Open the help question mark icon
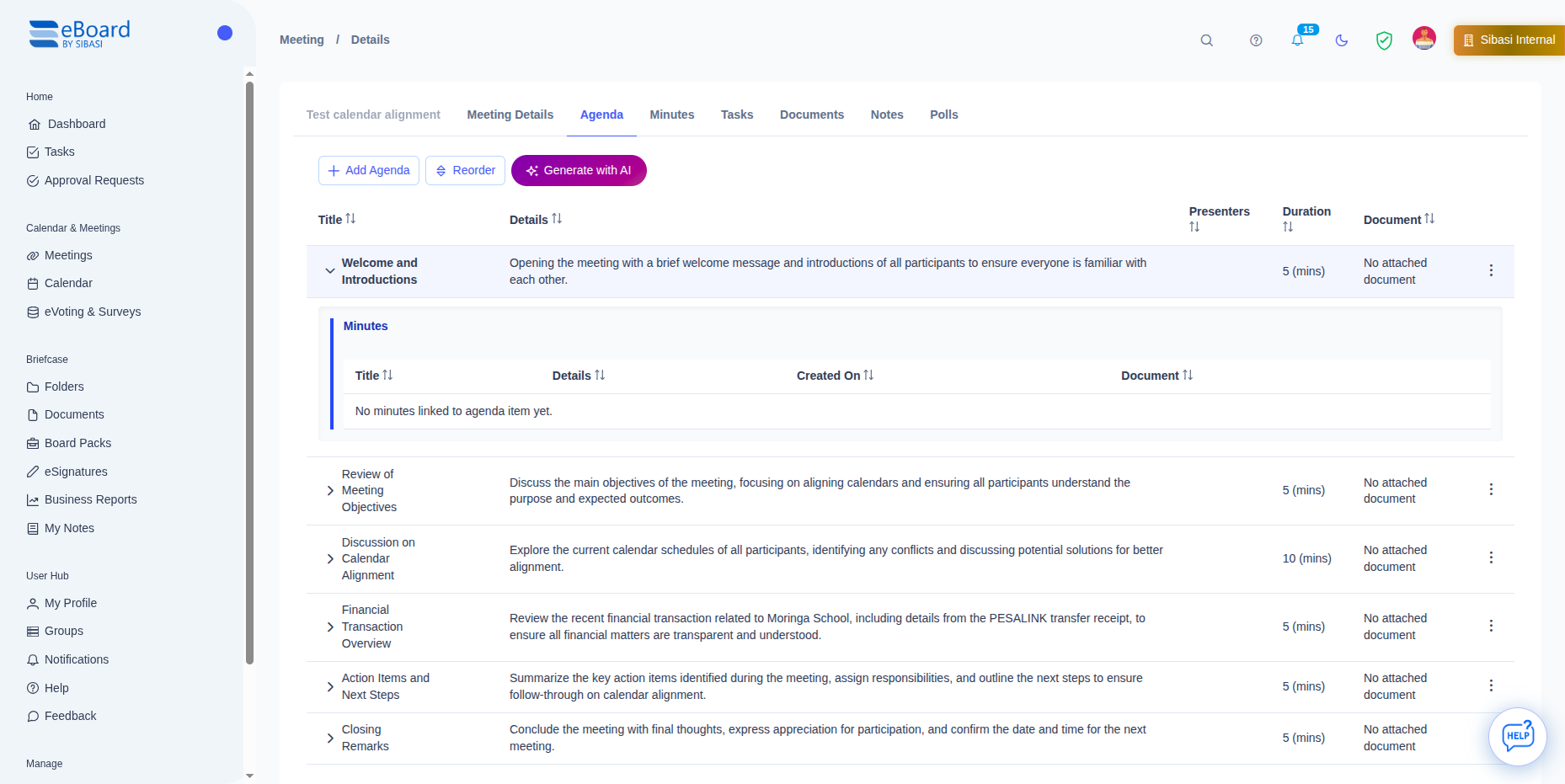Image resolution: width=1565 pixels, height=784 pixels. pos(1255,40)
